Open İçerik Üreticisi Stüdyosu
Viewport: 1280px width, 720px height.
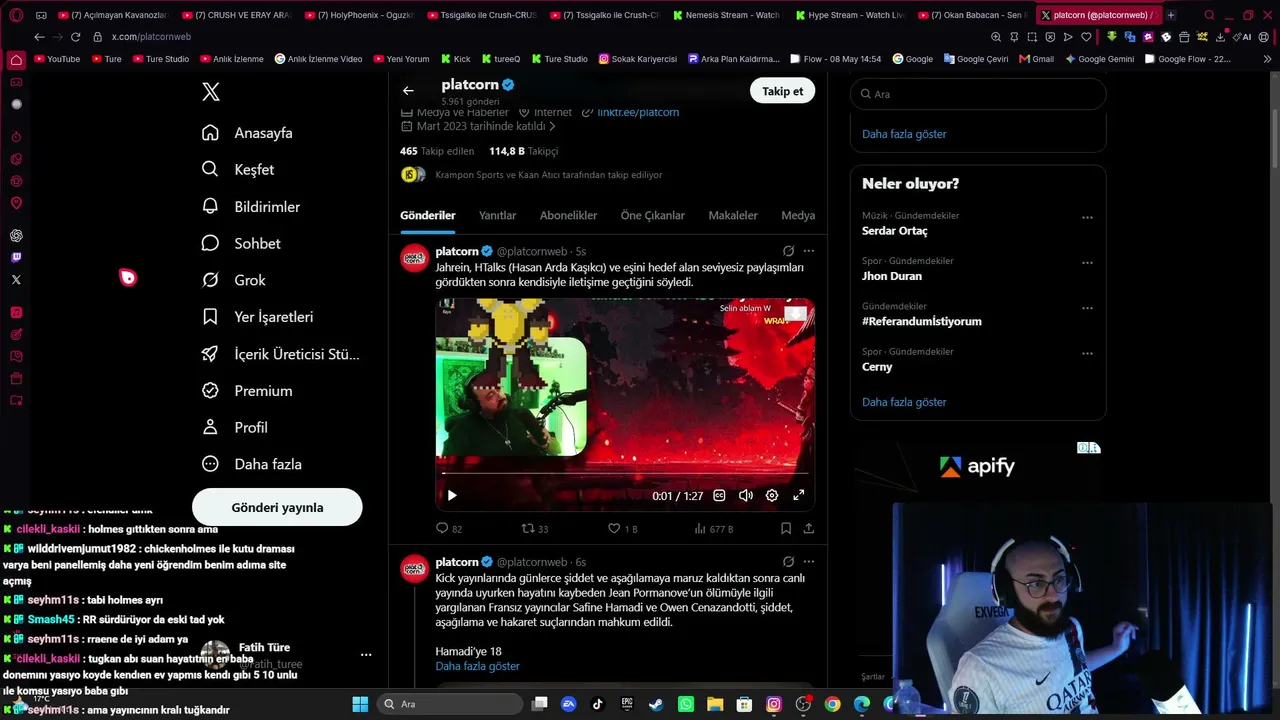pyautogui.click(x=280, y=354)
